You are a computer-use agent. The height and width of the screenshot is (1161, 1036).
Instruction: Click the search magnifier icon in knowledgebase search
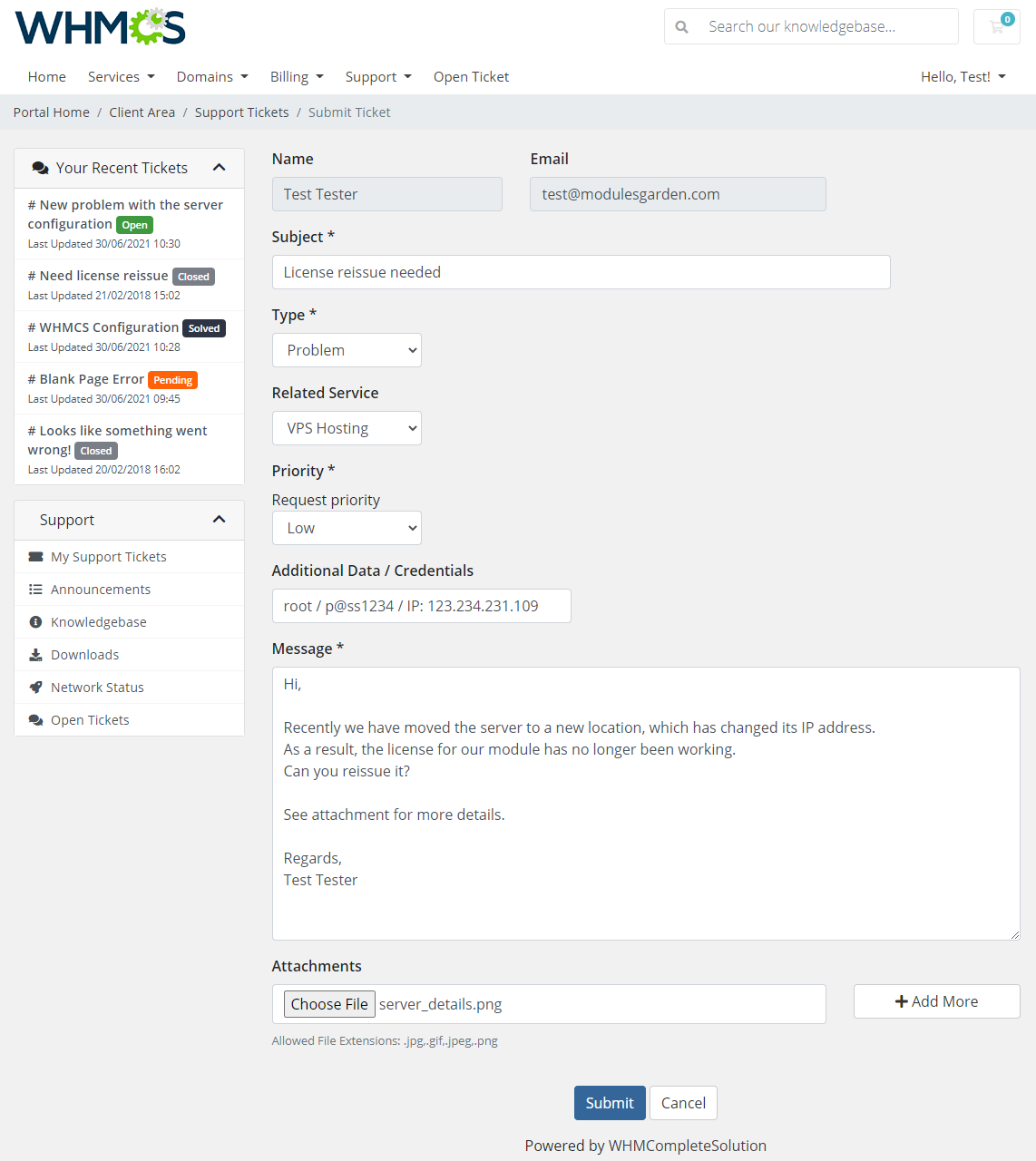click(681, 26)
